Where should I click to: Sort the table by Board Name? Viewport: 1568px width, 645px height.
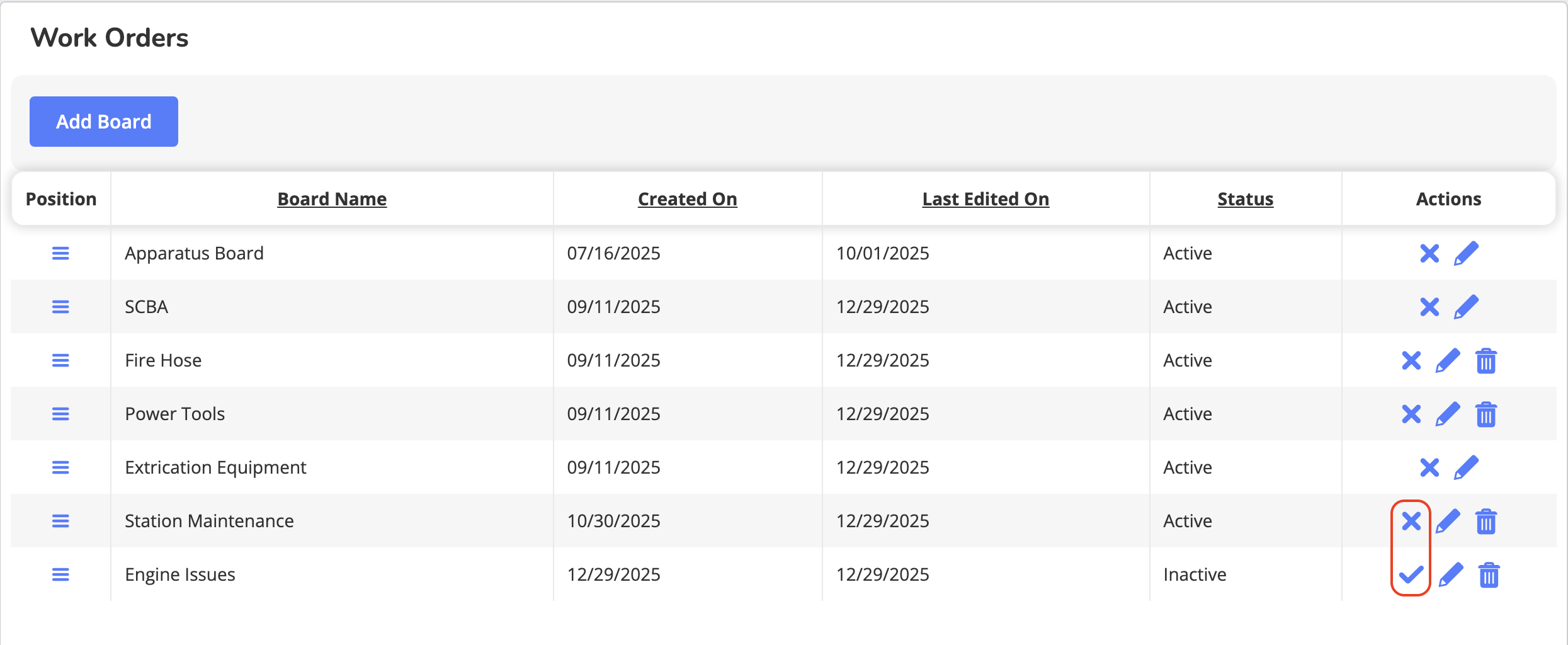(x=332, y=199)
